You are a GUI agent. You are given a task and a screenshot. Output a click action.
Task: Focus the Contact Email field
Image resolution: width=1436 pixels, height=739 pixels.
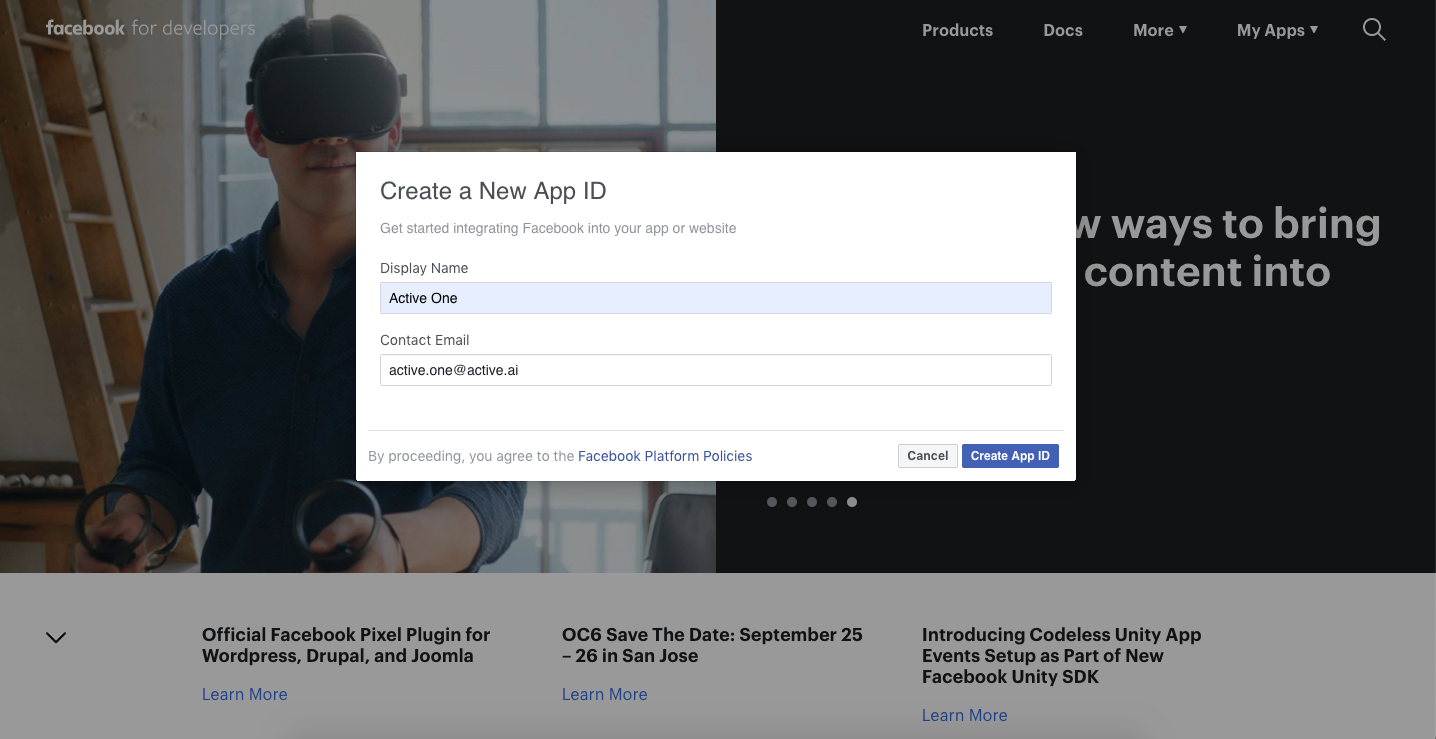(716, 370)
